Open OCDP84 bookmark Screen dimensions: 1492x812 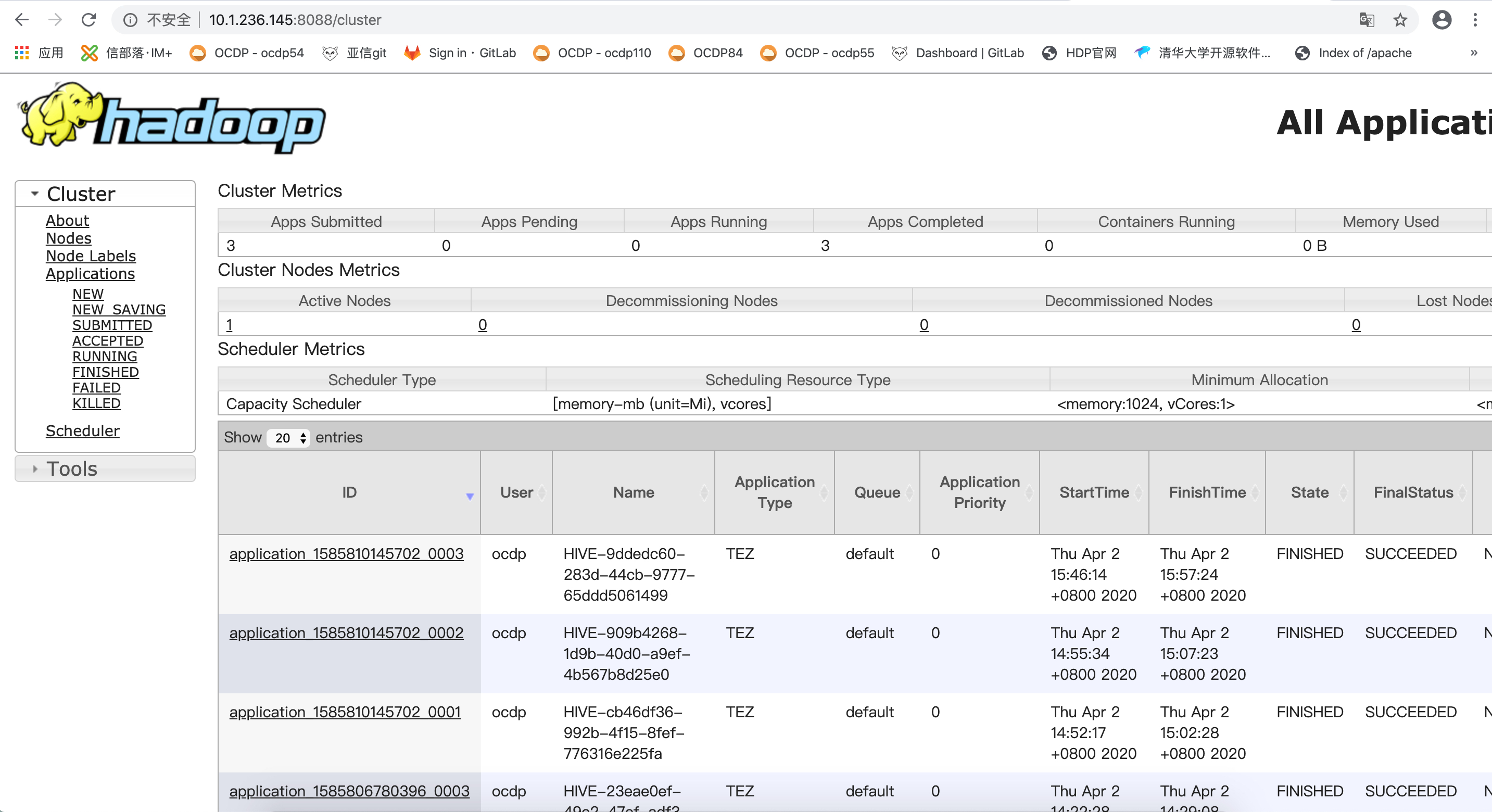point(705,53)
